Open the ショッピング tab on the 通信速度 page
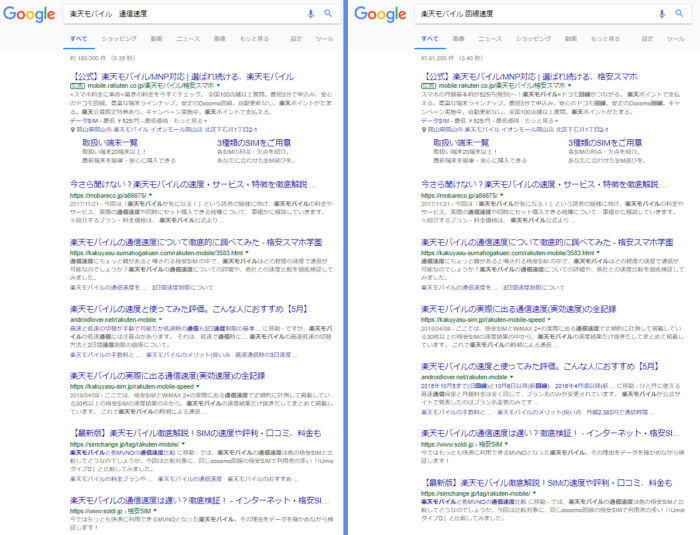This screenshot has width=700, height=535. coord(119,39)
